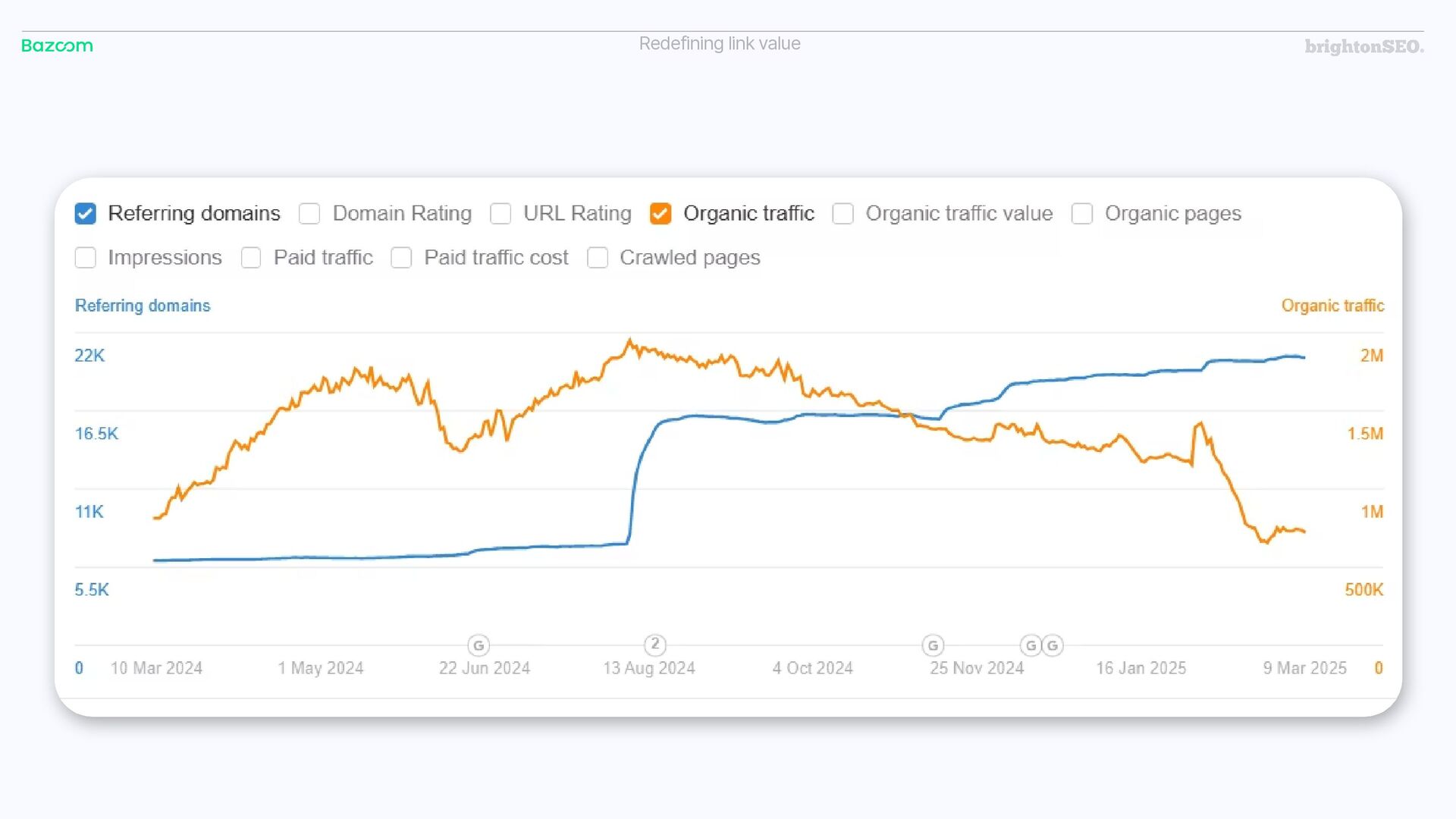Viewport: 1456px width, 819px height.
Task: Check the Organic pages option
Action: point(1082,214)
